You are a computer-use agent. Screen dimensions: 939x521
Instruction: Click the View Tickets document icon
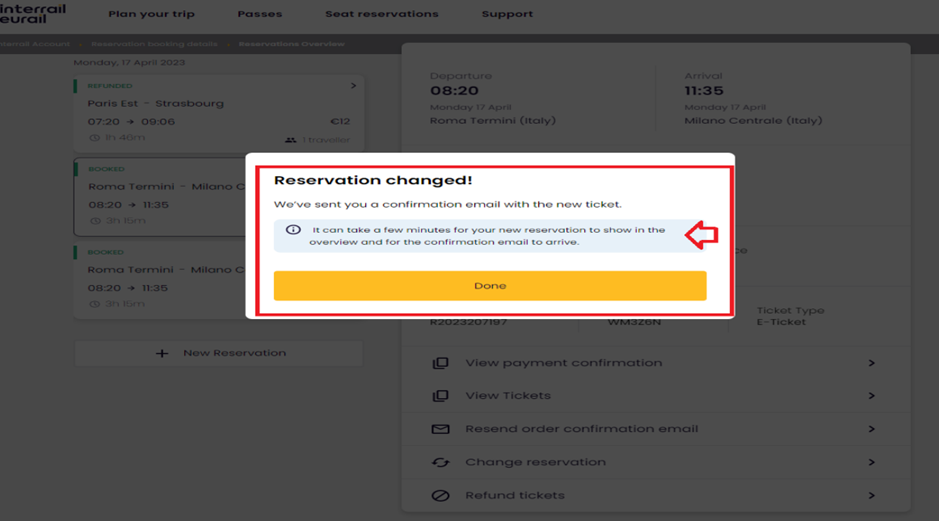(441, 396)
